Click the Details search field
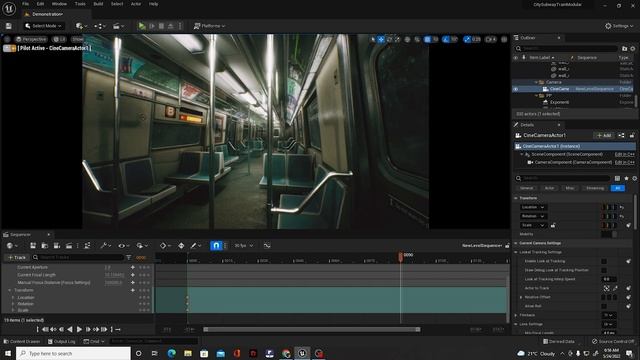640x360 pixels. (562, 178)
